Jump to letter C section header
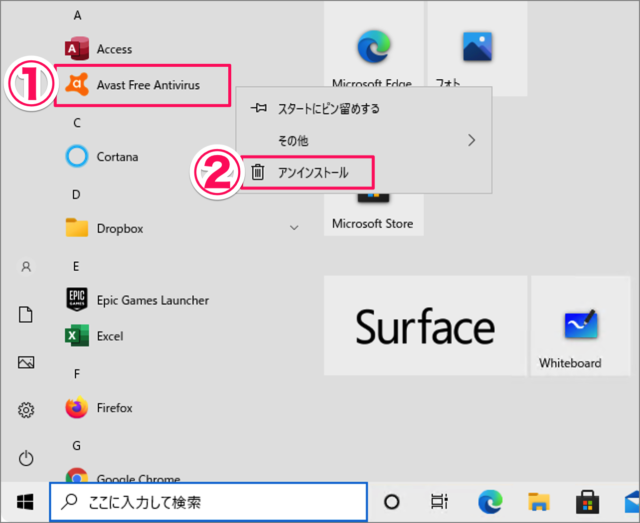 point(76,122)
